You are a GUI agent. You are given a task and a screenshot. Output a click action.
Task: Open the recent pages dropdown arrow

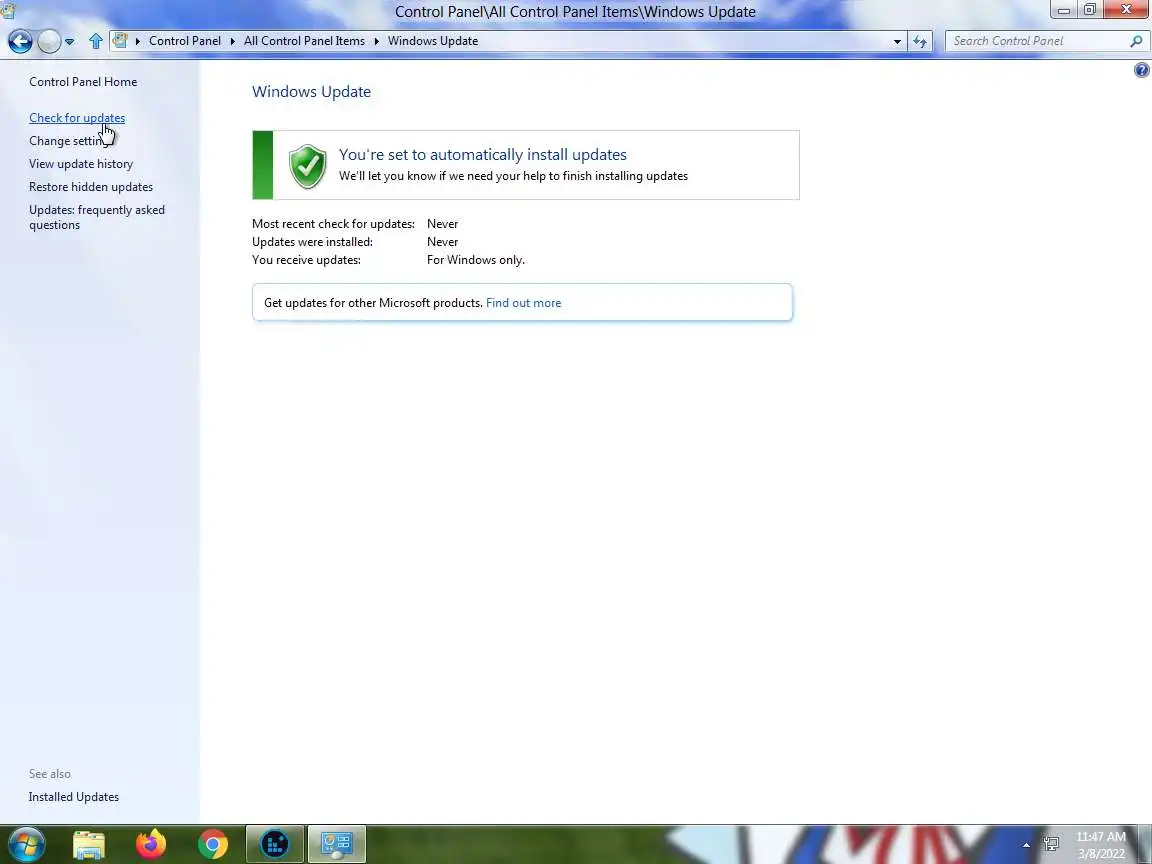(x=70, y=42)
